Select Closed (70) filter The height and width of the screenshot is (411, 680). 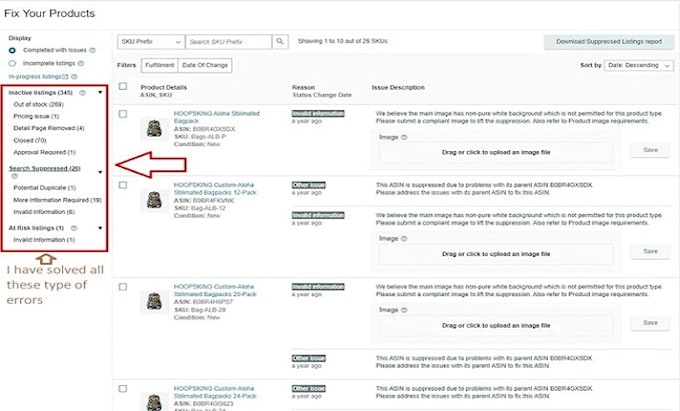click(30, 140)
